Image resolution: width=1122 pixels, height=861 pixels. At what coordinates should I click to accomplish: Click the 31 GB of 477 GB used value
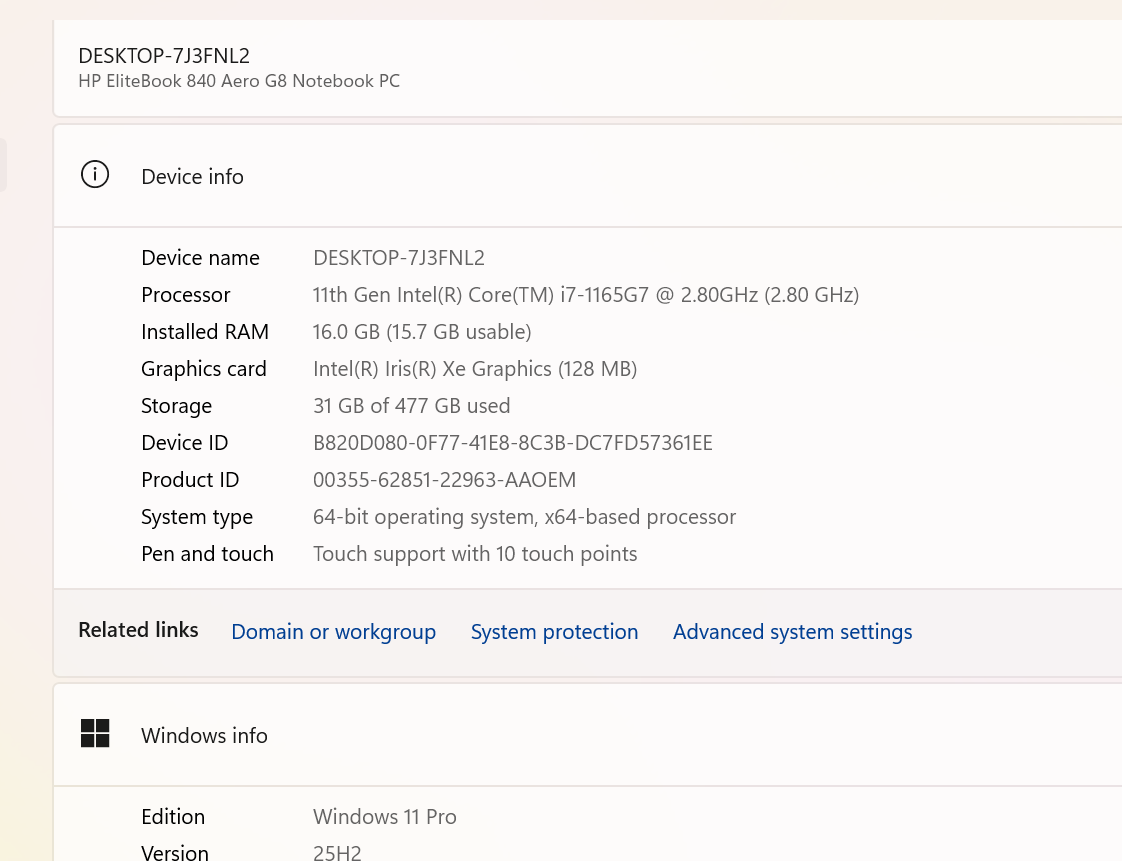pos(411,406)
